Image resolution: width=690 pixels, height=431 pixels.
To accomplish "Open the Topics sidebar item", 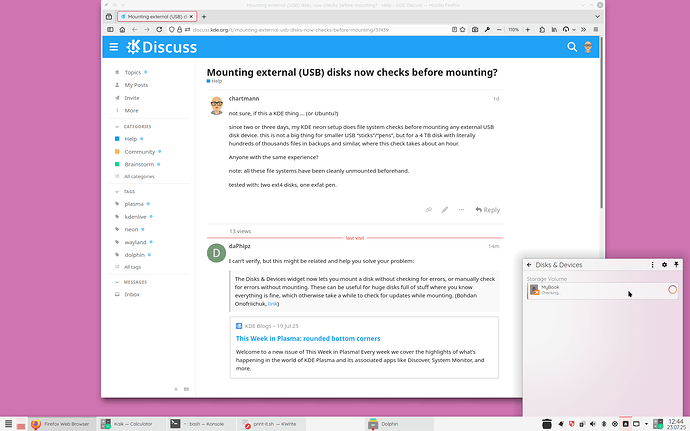I will click(x=132, y=72).
